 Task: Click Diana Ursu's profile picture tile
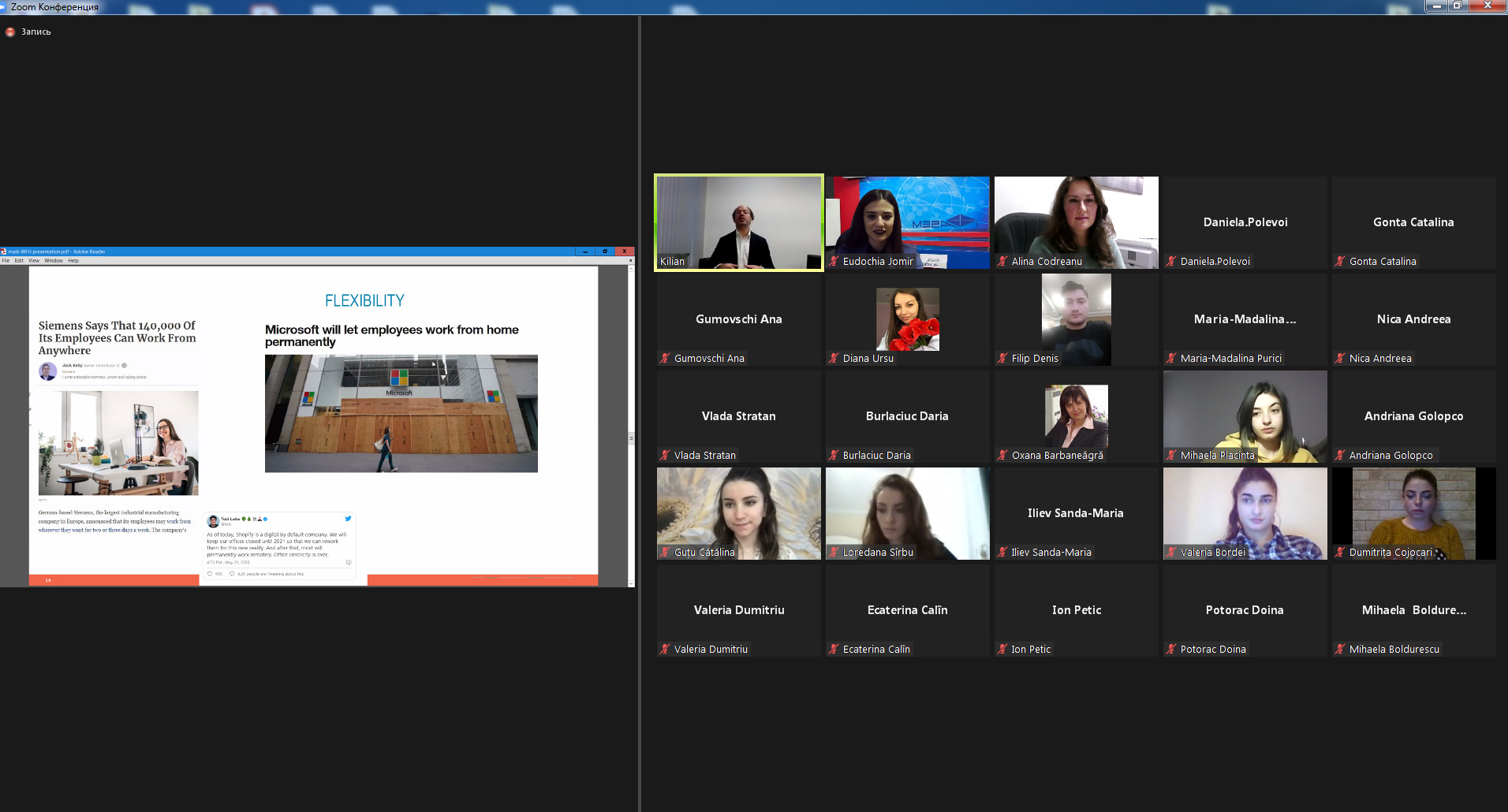tap(907, 319)
